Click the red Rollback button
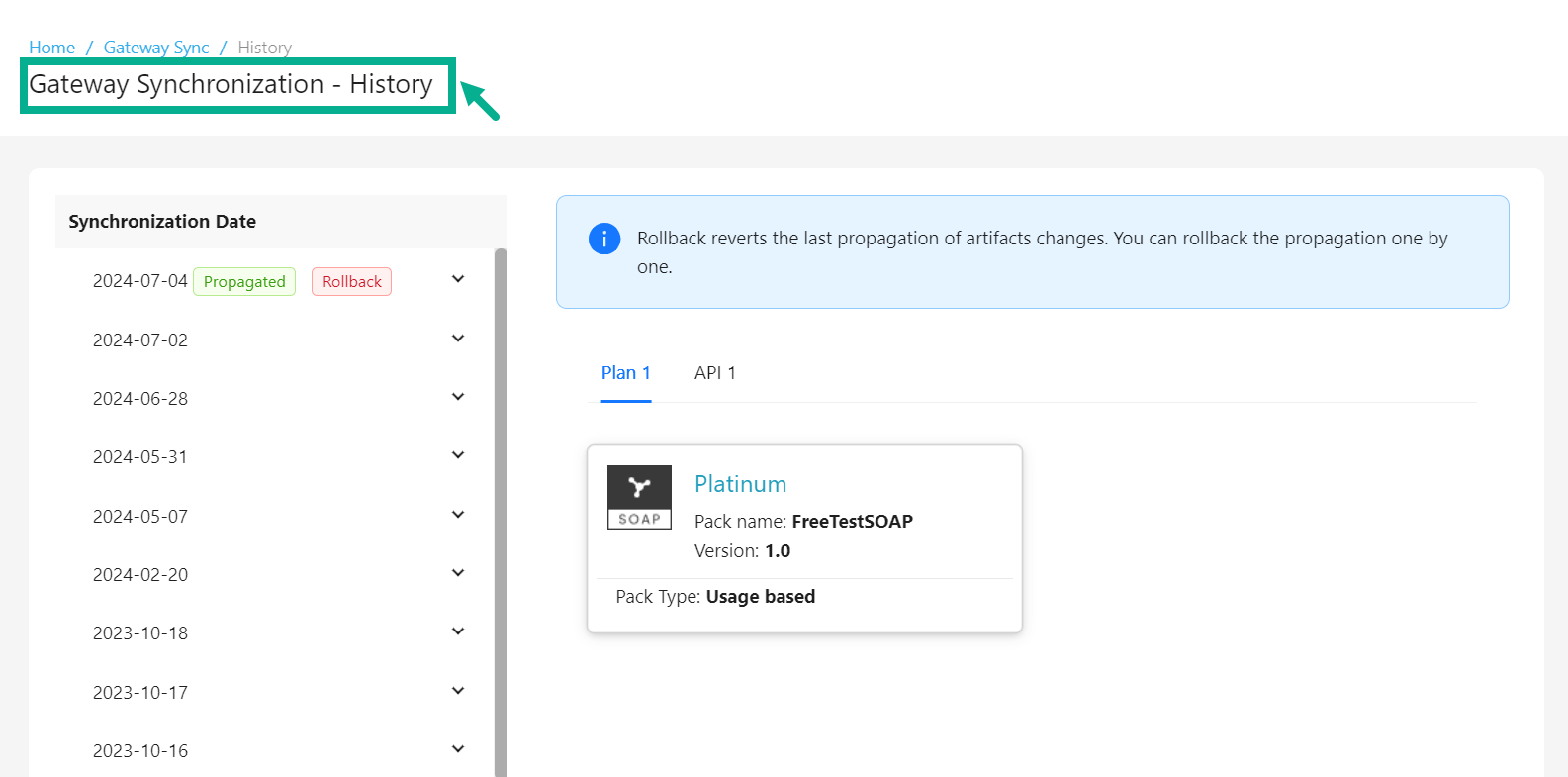Image resolution: width=1568 pixels, height=777 pixels. 351,282
